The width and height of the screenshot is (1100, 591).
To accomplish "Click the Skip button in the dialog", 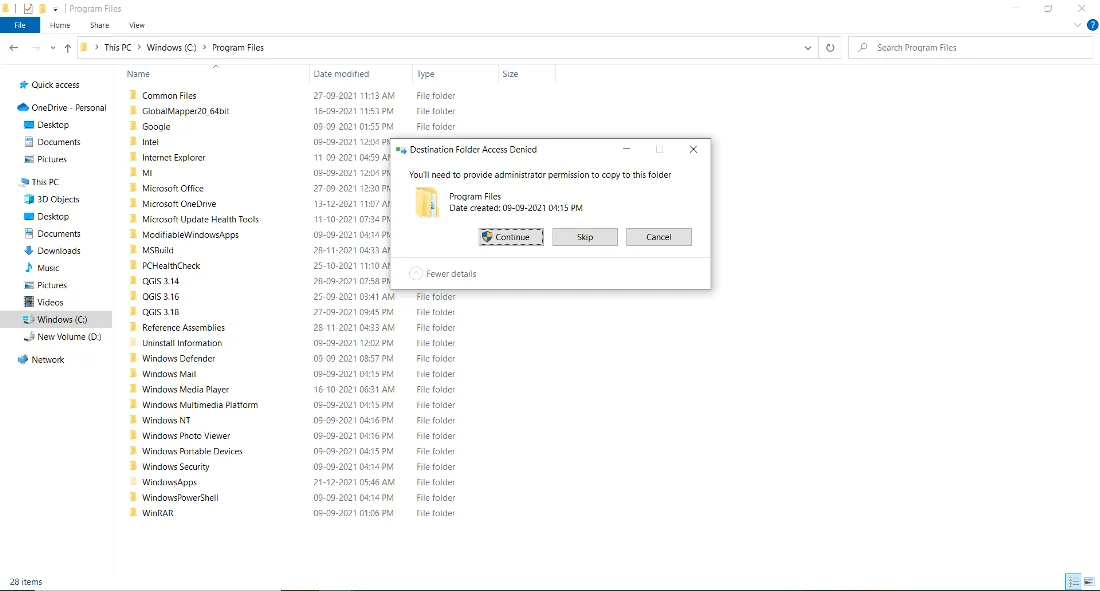I will click(x=584, y=237).
